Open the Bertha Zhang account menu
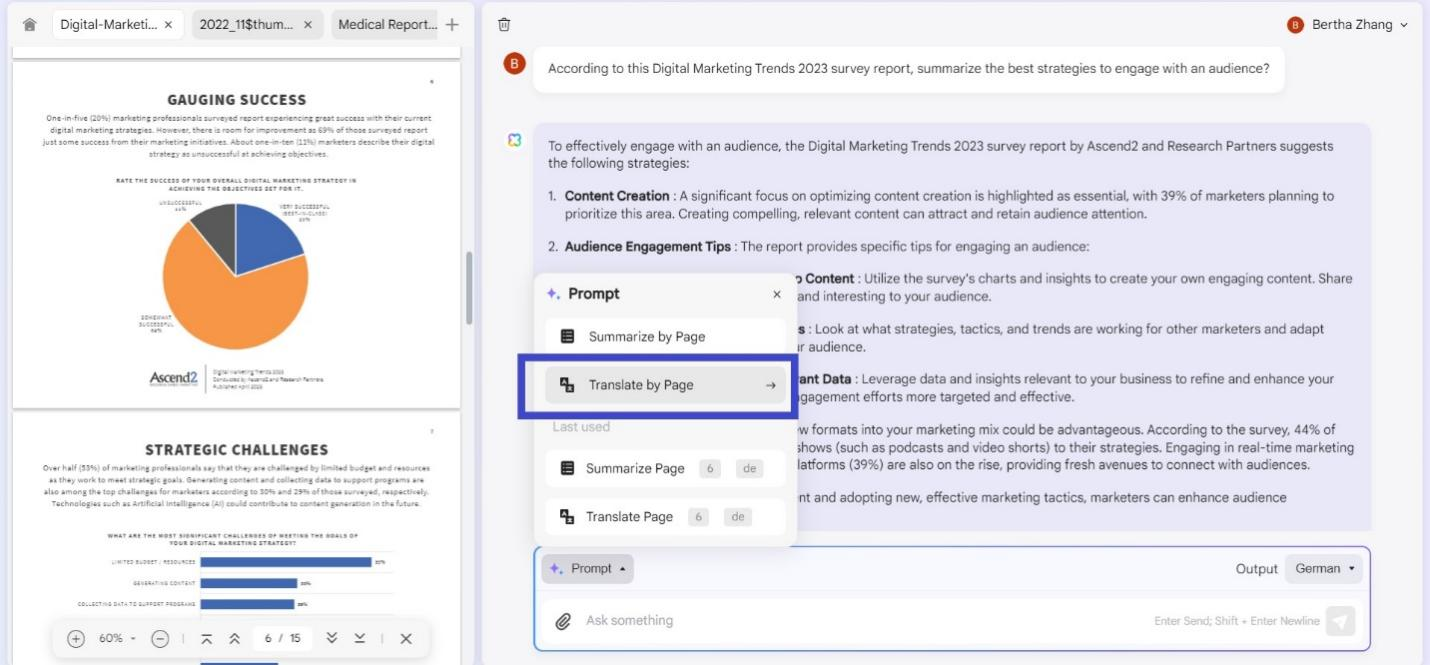This screenshot has height=665, width=1430. [x=1351, y=23]
